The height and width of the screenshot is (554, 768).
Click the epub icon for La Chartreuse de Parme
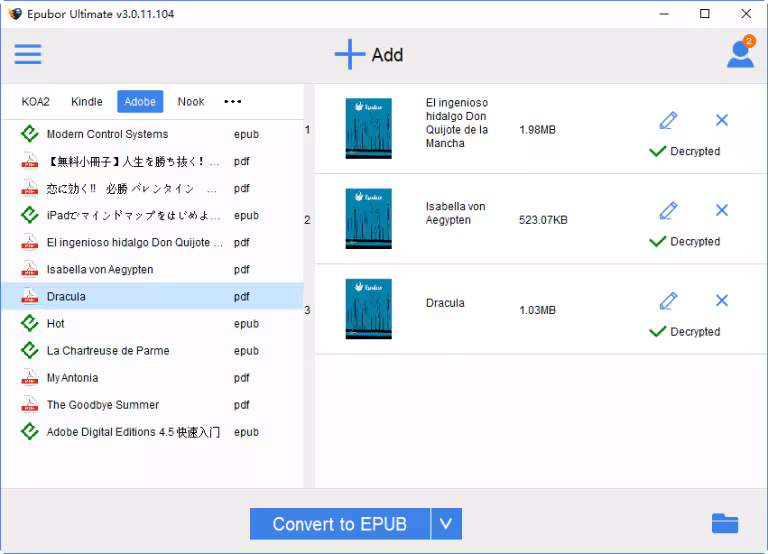tap(30, 350)
